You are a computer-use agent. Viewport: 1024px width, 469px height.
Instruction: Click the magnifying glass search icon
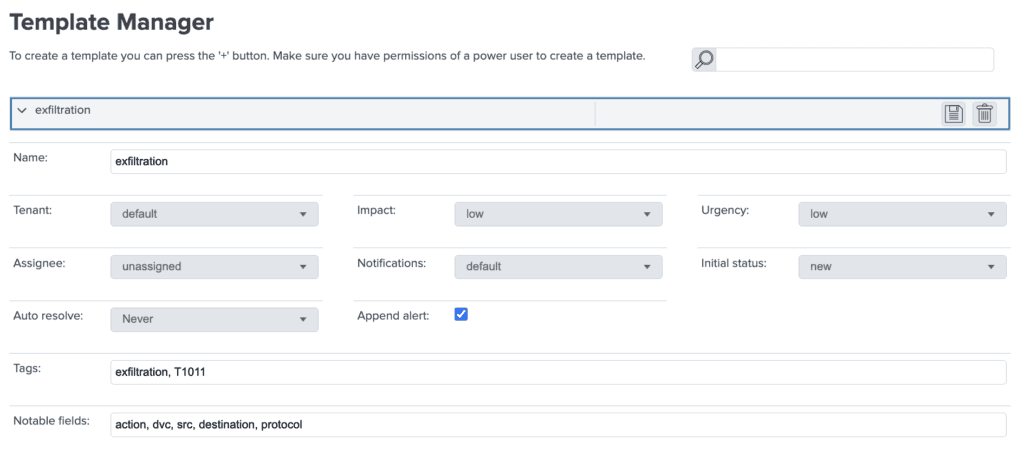click(704, 60)
